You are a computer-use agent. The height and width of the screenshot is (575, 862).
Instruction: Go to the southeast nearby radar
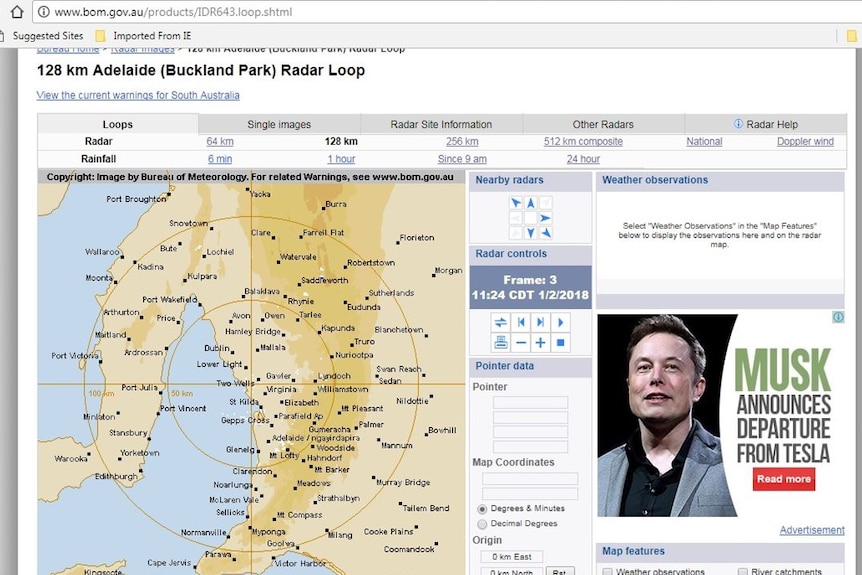[545, 233]
